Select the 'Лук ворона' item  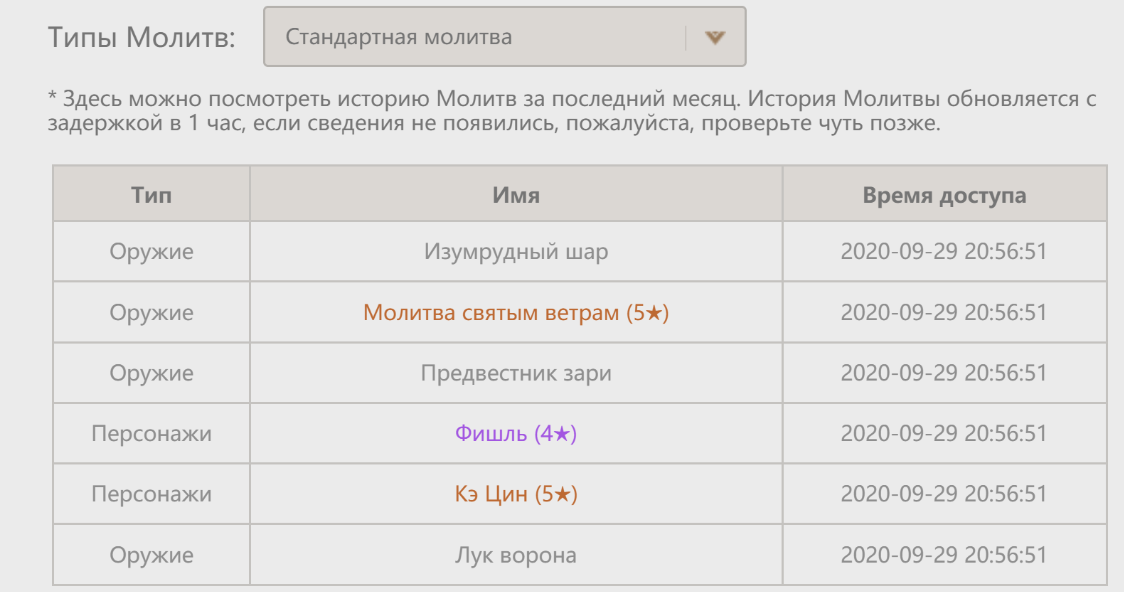(x=516, y=555)
